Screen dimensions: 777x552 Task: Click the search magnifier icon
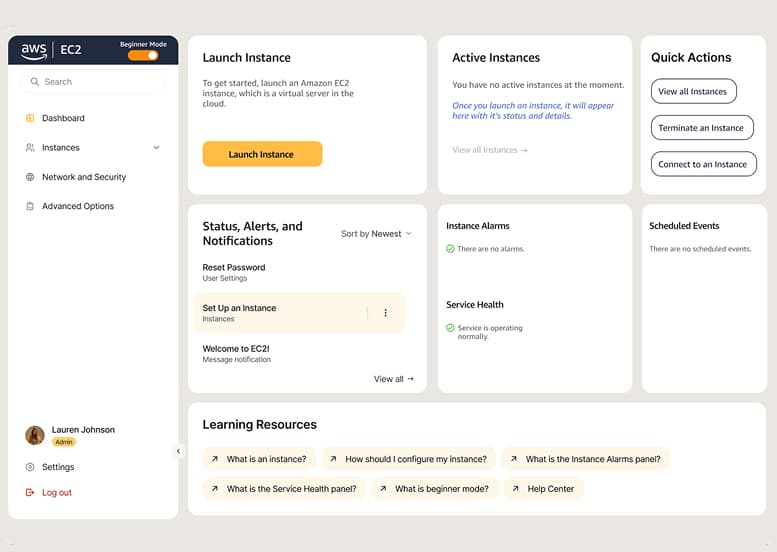click(34, 82)
